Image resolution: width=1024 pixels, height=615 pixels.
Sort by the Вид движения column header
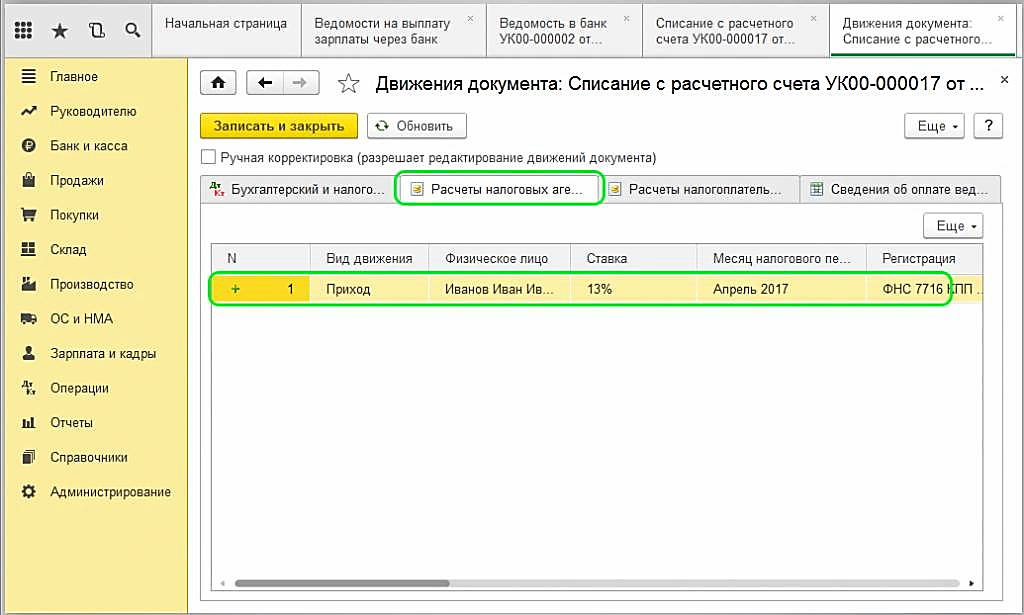click(x=369, y=259)
